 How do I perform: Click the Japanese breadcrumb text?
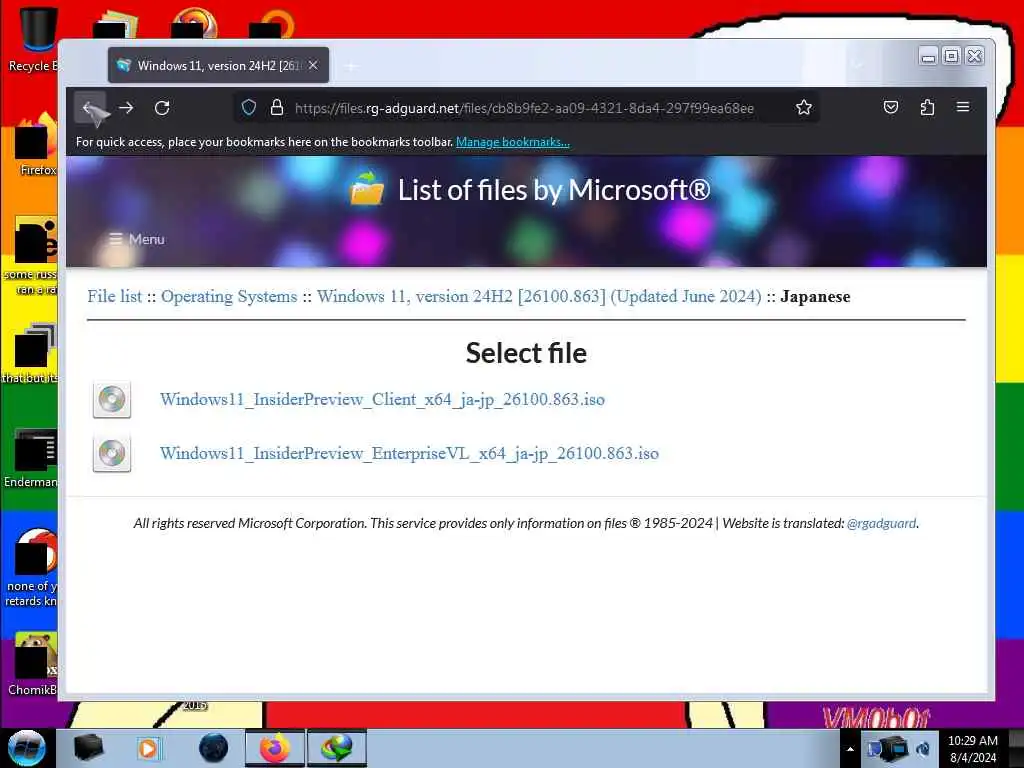(x=815, y=296)
